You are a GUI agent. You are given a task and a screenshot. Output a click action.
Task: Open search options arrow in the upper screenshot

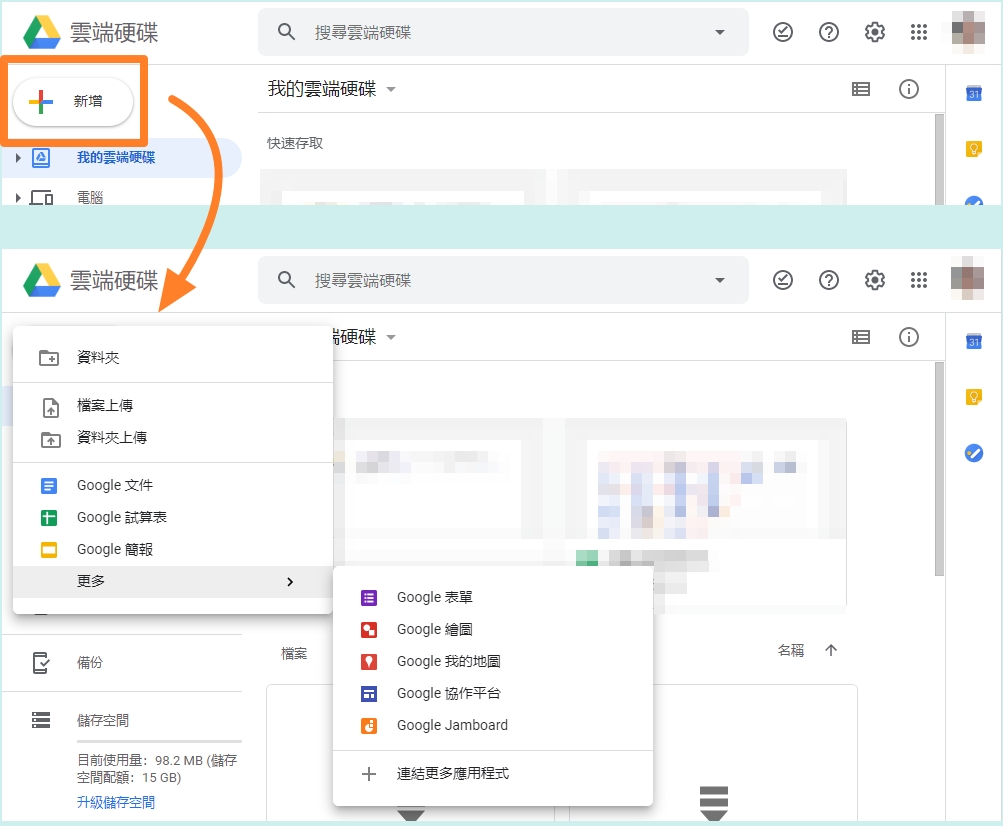720,32
